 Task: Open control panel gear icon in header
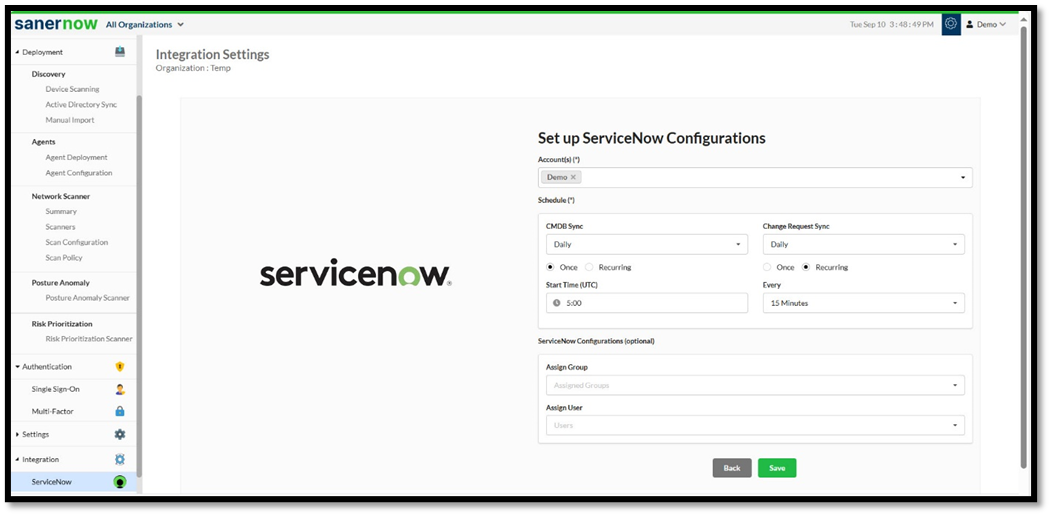click(951, 24)
